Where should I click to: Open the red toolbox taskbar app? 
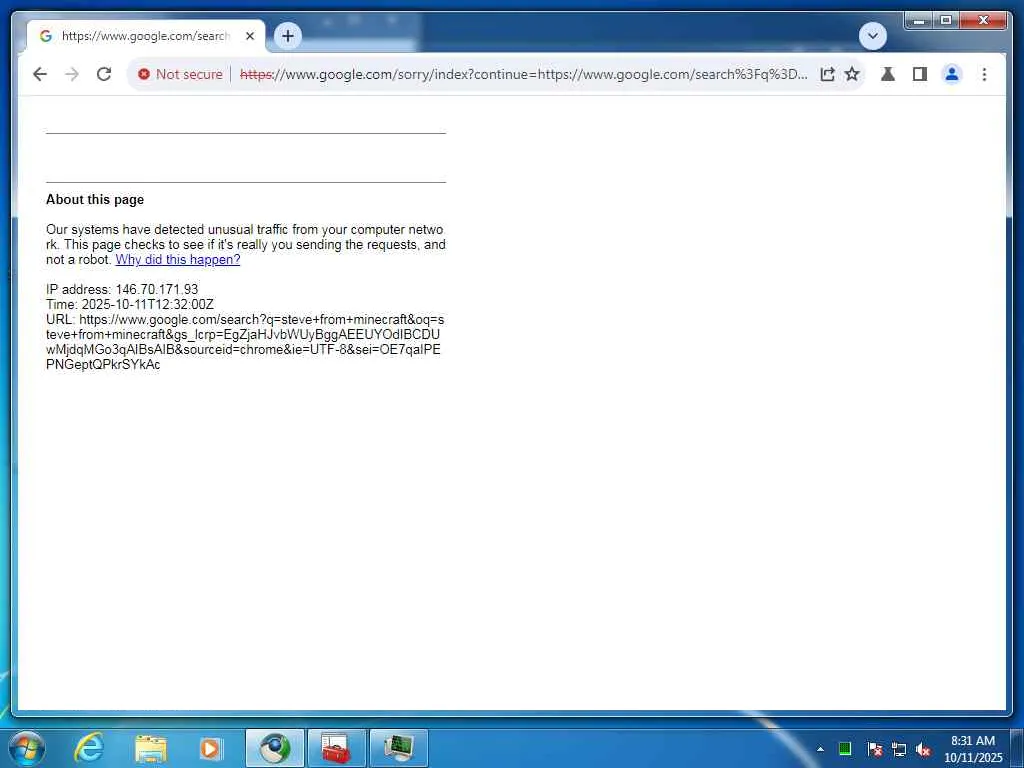336,748
